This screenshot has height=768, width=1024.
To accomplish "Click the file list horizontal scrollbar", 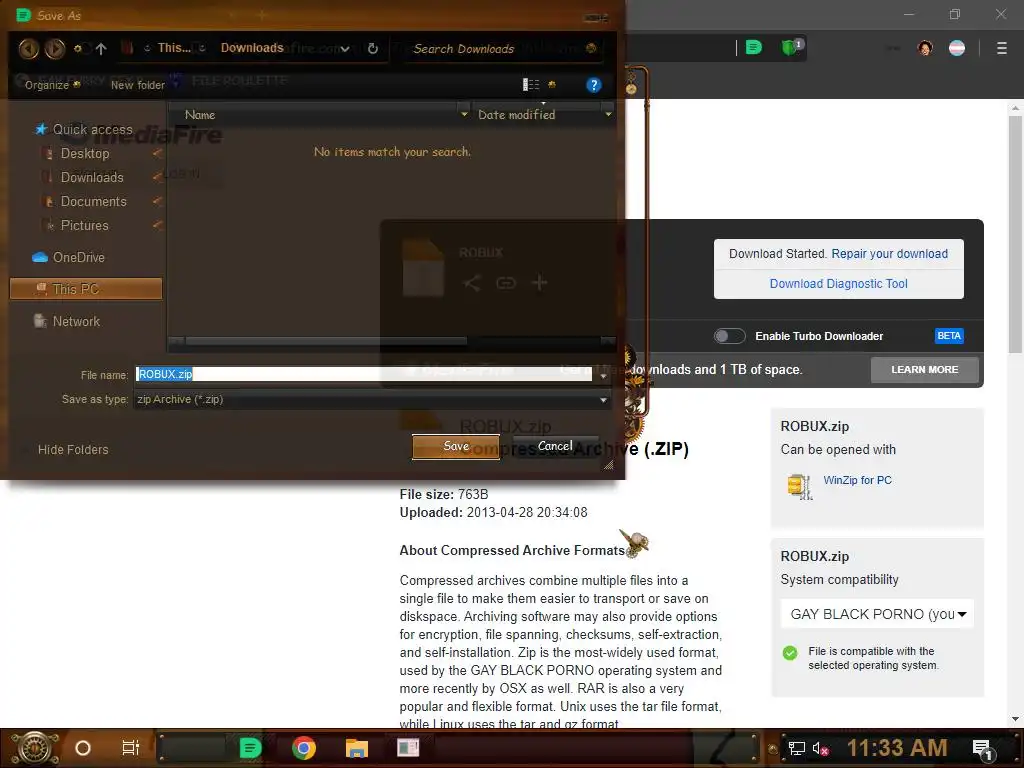I will [327, 341].
